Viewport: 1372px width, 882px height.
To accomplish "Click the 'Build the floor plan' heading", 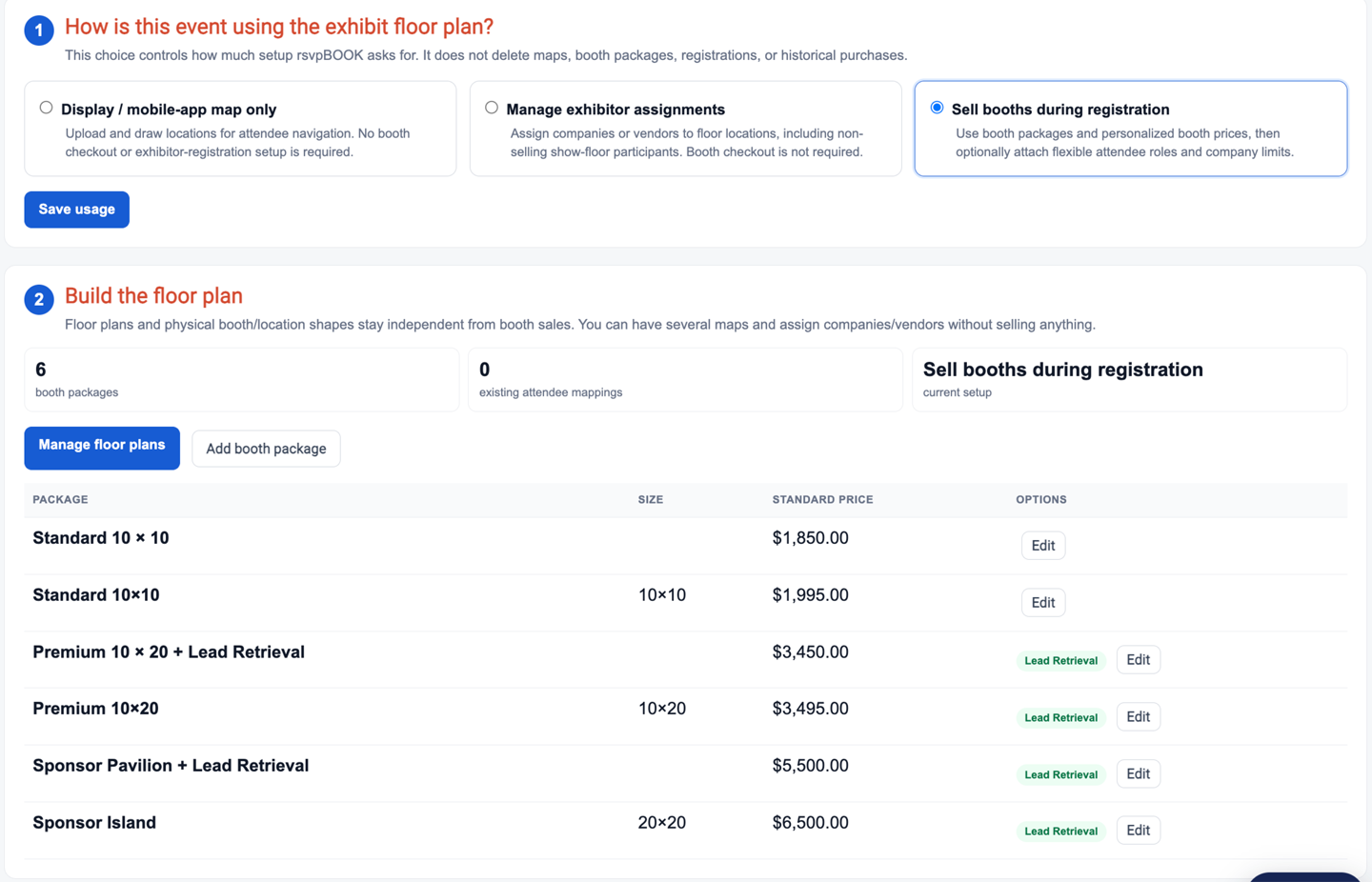I will [153, 296].
